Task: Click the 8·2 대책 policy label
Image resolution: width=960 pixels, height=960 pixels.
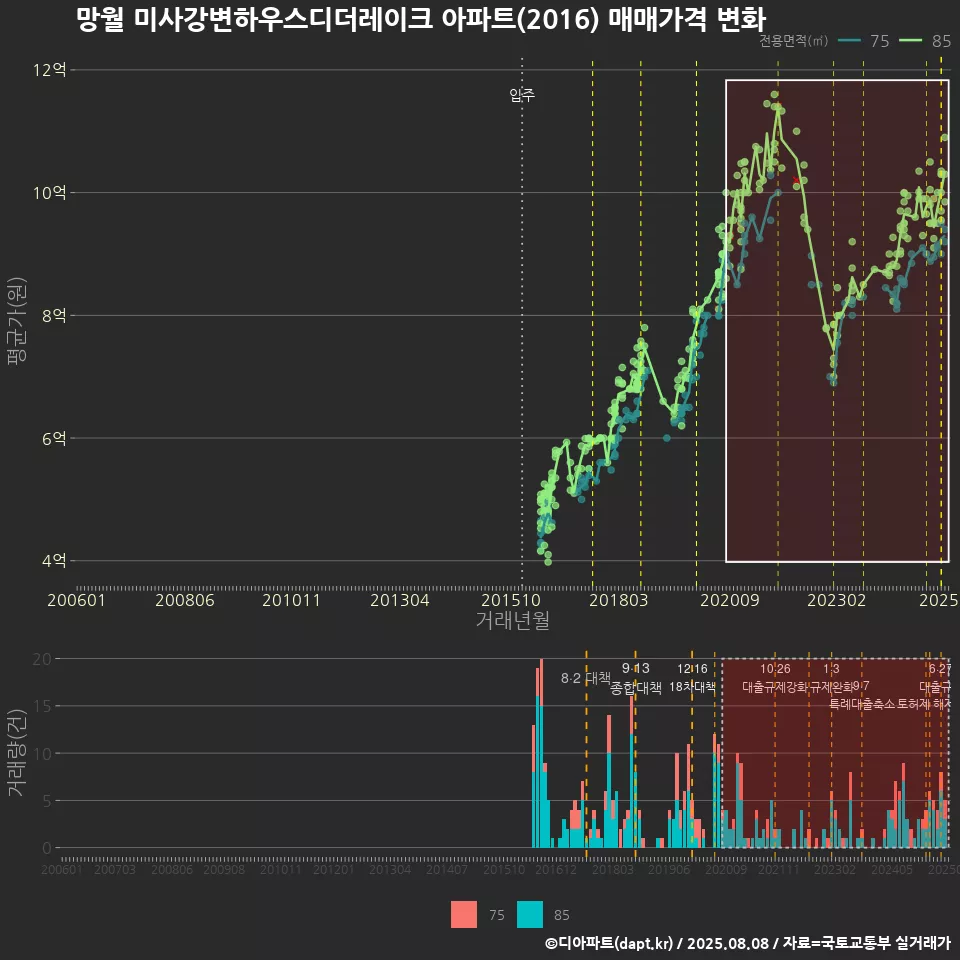Action: (586, 678)
